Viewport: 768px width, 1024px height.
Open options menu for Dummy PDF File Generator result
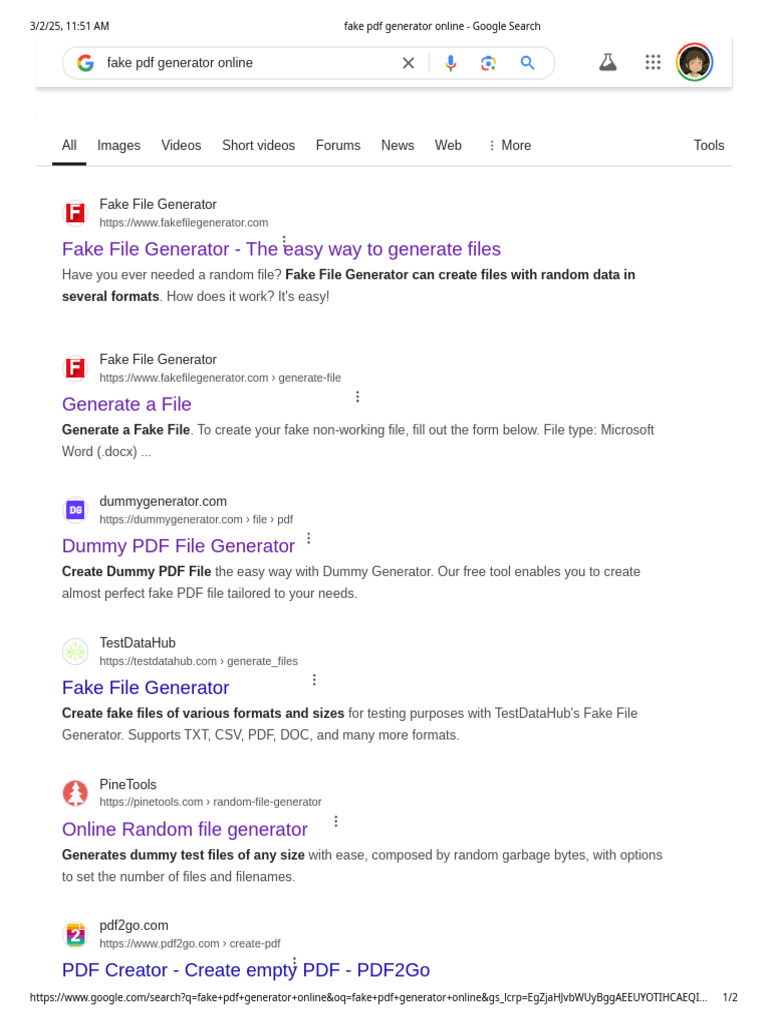coord(309,538)
